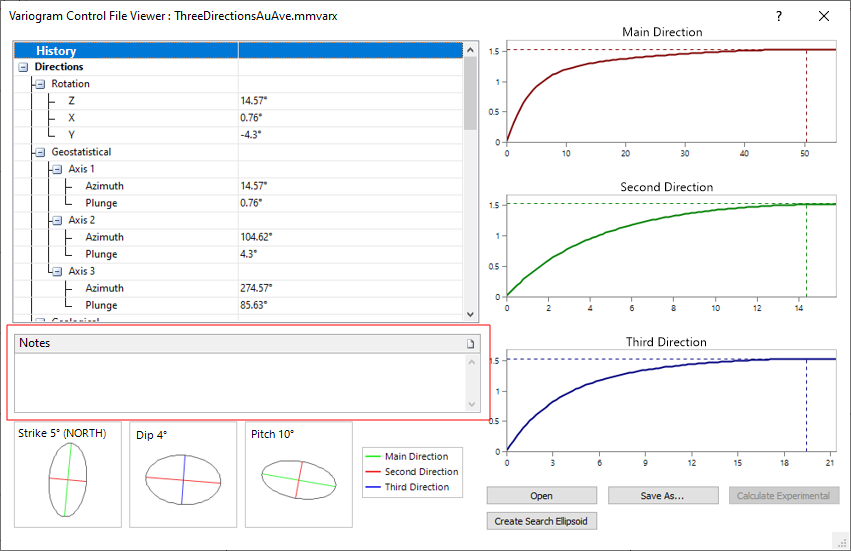Click inside the Notes text area
This screenshot has height=551, width=851.
(x=240, y=381)
